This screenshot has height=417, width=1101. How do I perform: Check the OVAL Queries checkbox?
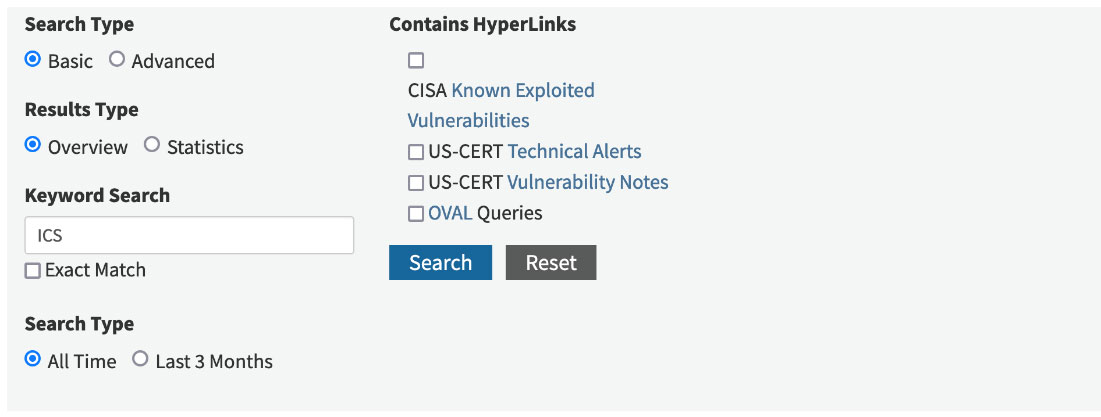pos(416,213)
